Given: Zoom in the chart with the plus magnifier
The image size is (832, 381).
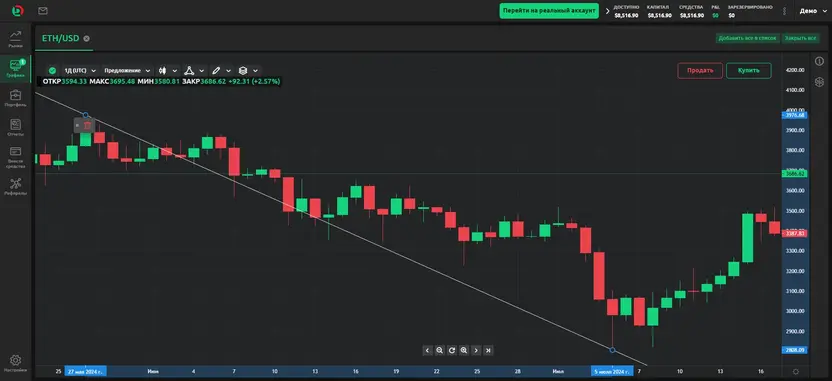Looking at the screenshot, I should click(x=464, y=350).
